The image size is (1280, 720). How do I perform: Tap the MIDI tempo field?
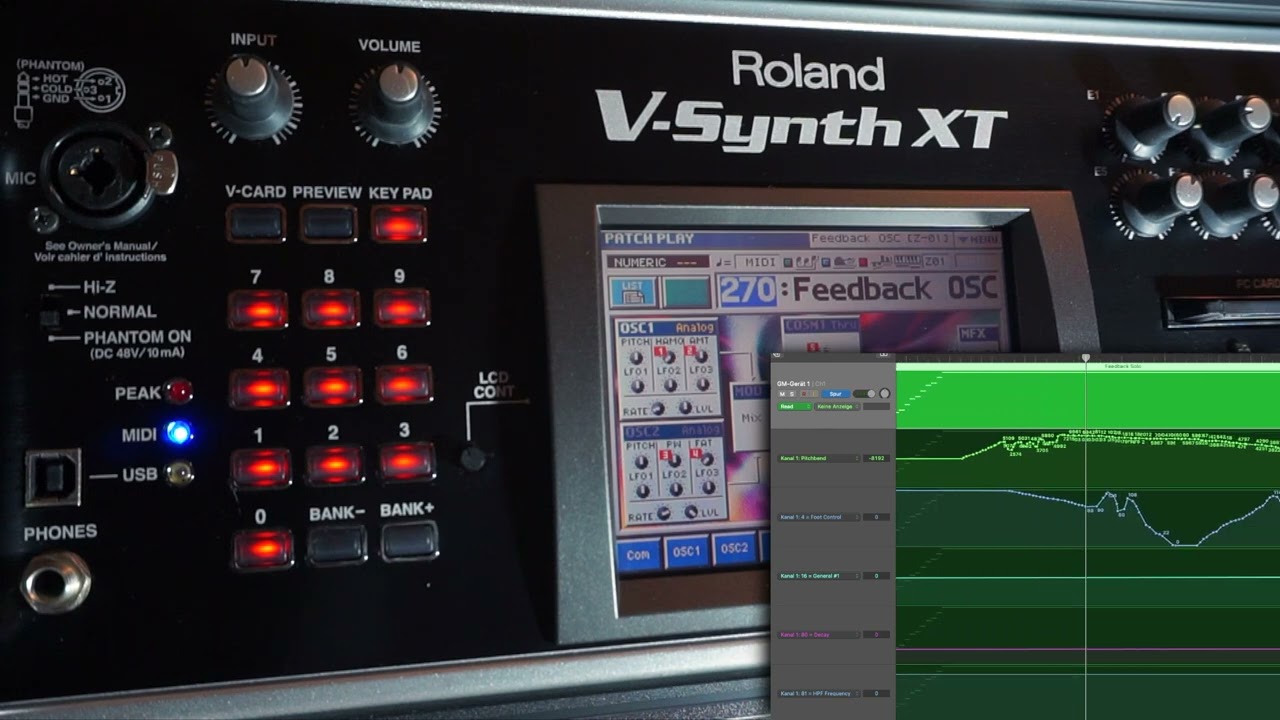point(757,262)
